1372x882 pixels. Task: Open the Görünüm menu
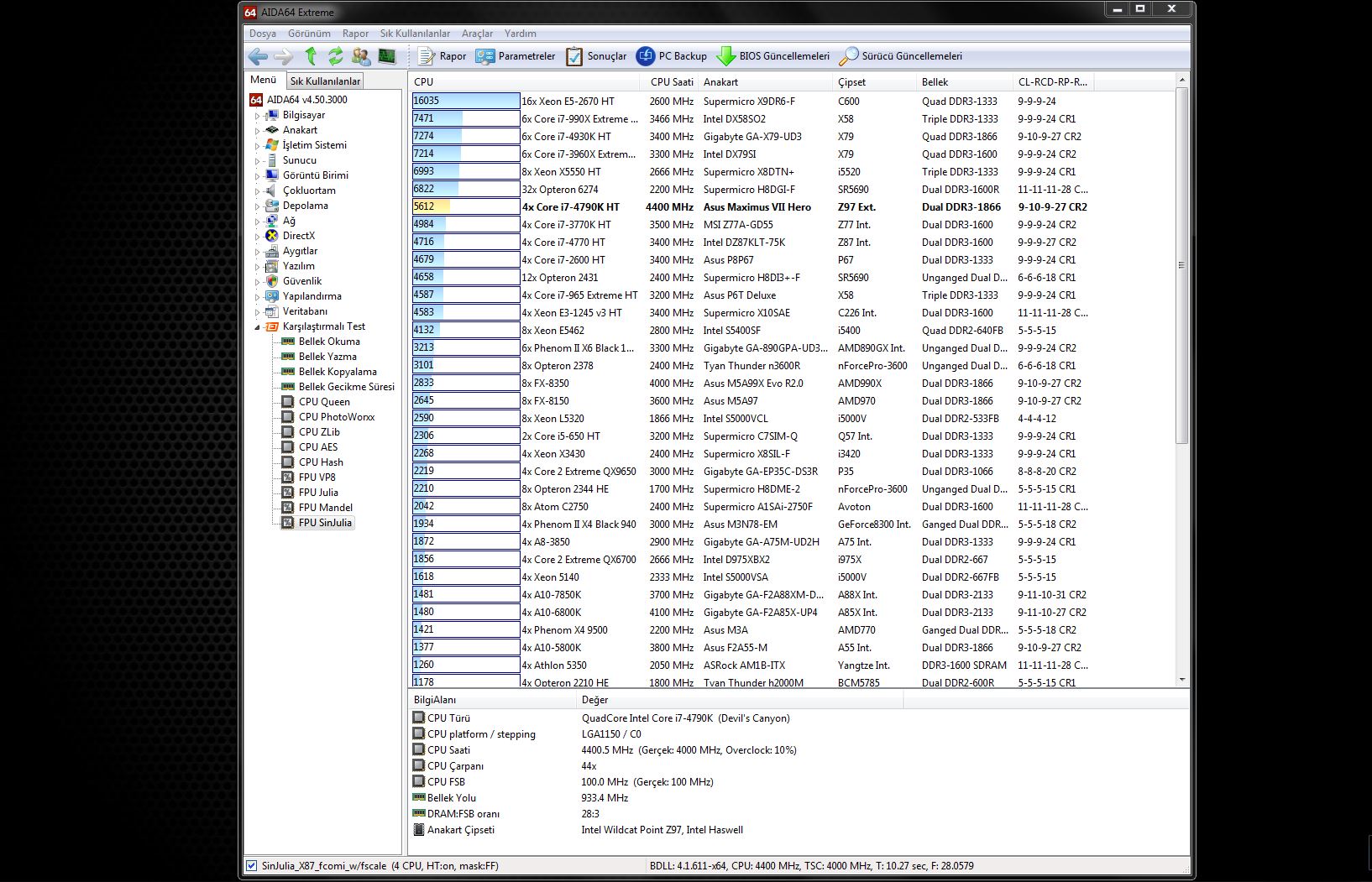(309, 34)
